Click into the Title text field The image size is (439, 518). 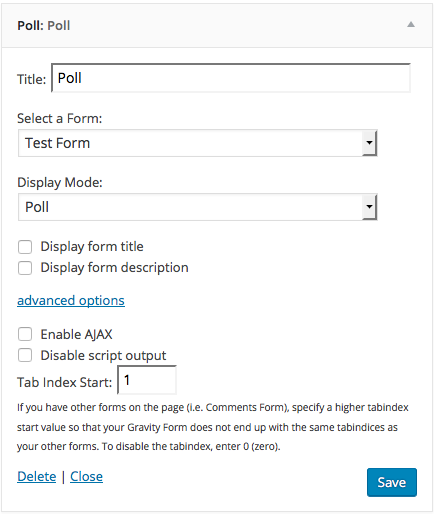231,78
